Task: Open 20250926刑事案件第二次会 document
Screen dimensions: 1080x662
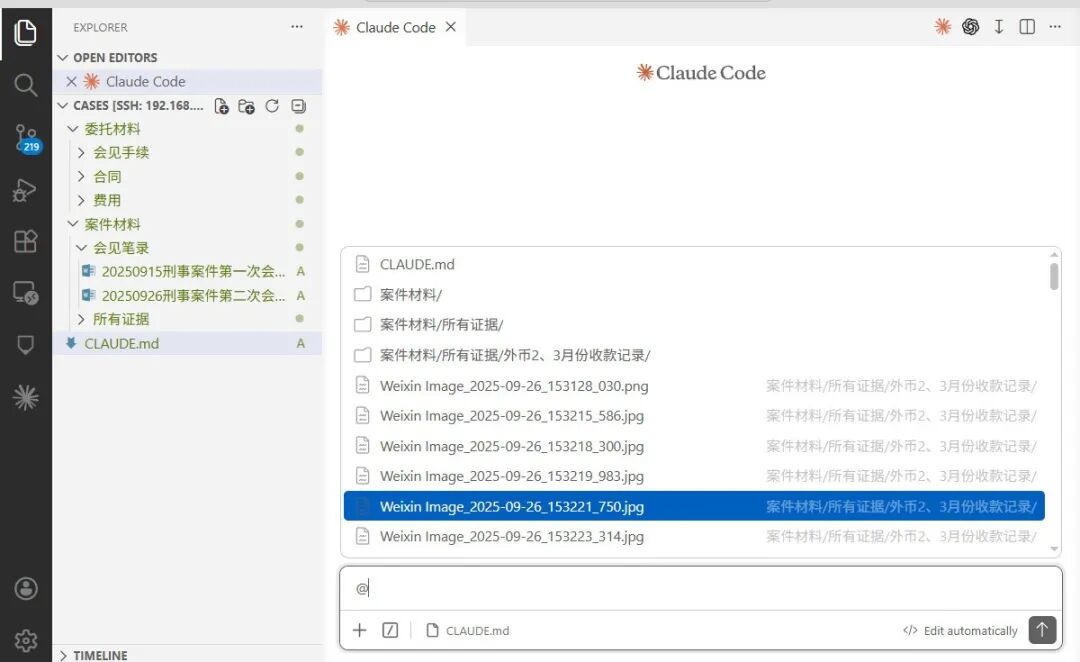Action: pos(187,296)
